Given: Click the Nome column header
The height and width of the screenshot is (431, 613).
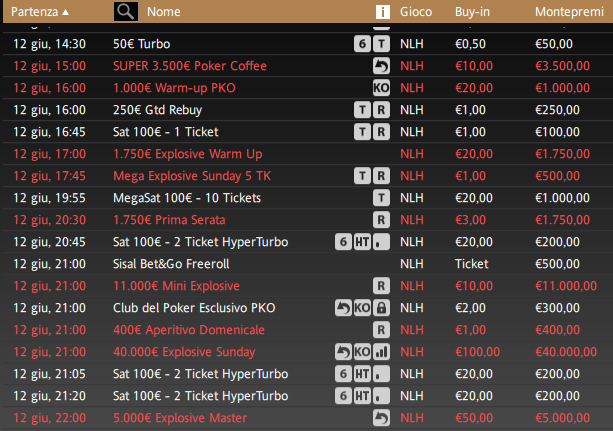Looking at the screenshot, I should (164, 12).
